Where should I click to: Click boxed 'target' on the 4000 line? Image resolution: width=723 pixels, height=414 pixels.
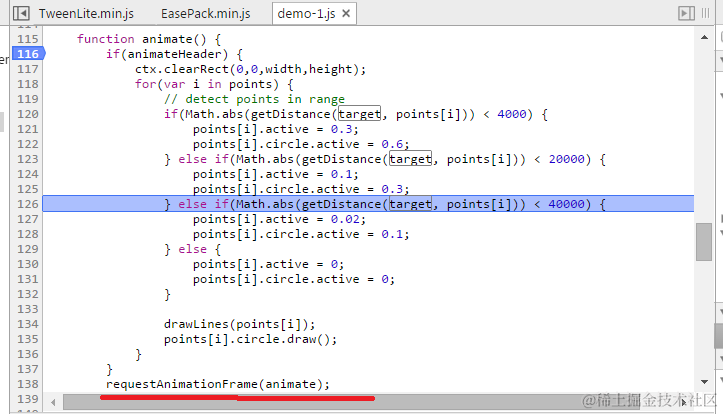pyautogui.click(x=359, y=114)
